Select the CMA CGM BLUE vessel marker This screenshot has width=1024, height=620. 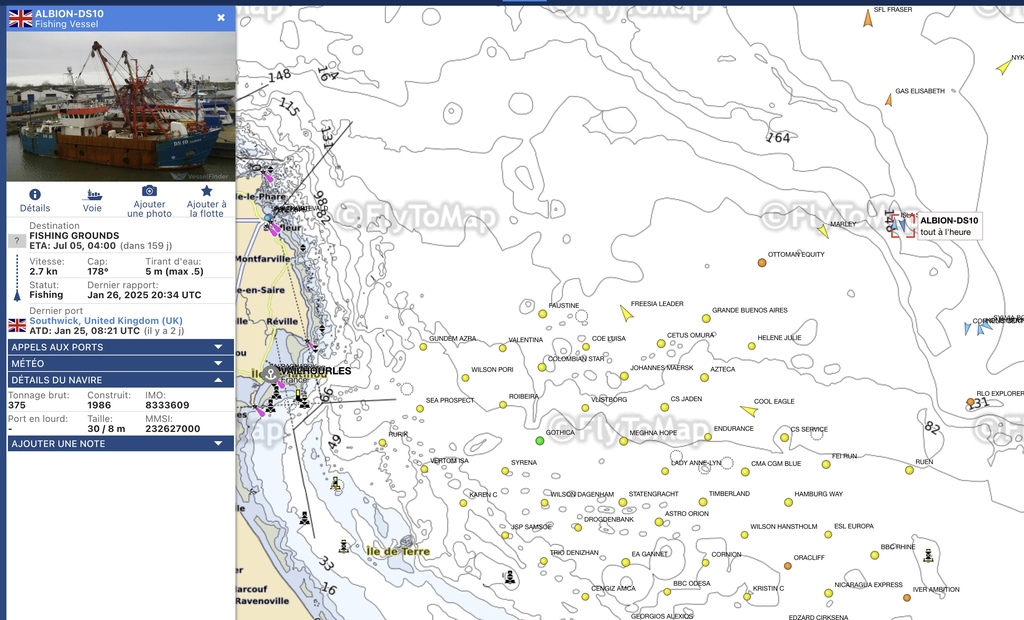(x=745, y=472)
